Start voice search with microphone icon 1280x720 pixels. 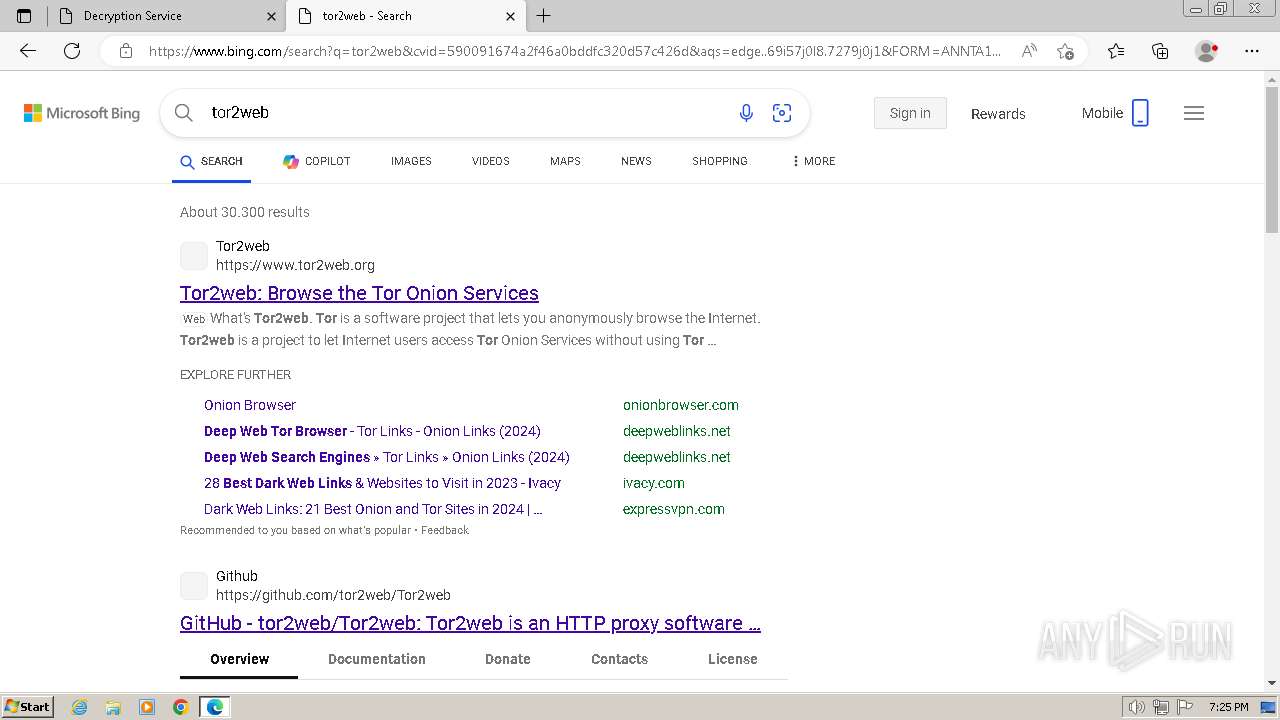tap(746, 113)
